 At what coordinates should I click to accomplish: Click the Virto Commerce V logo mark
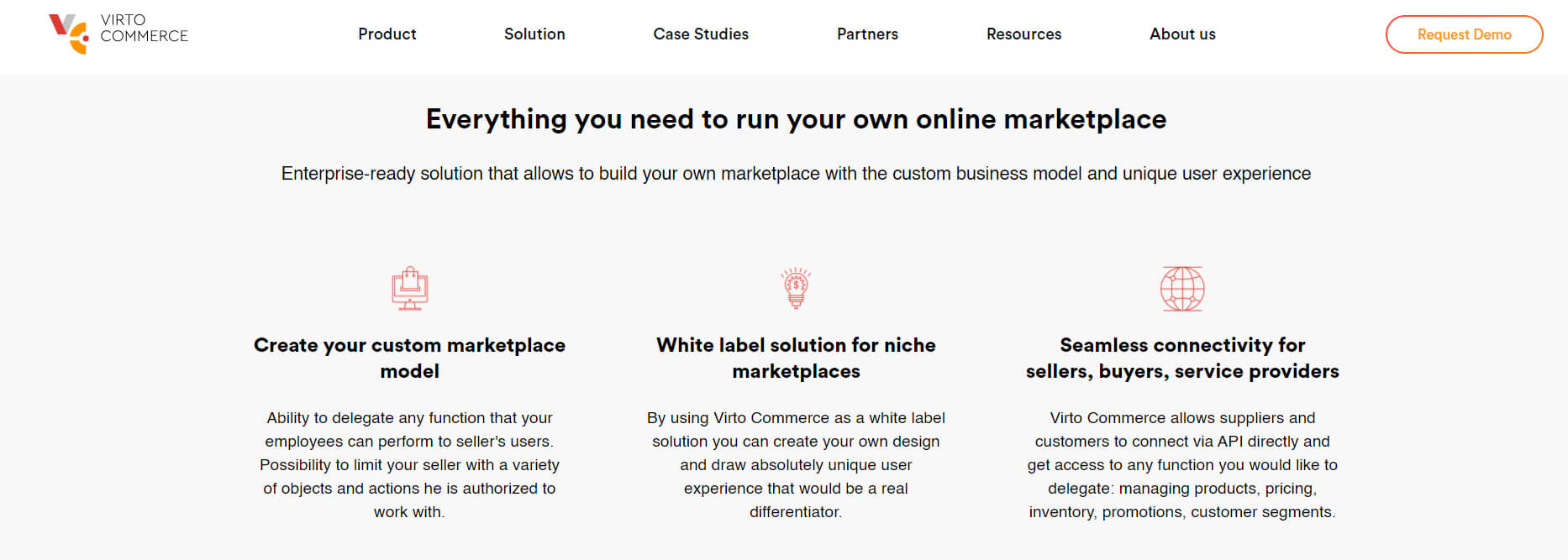click(x=69, y=34)
